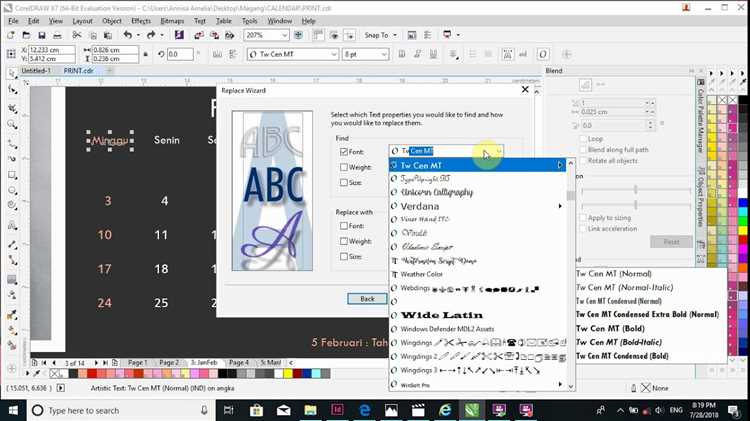Select the Zoom tool in toolbox
The image size is (750, 421).
click(12, 125)
